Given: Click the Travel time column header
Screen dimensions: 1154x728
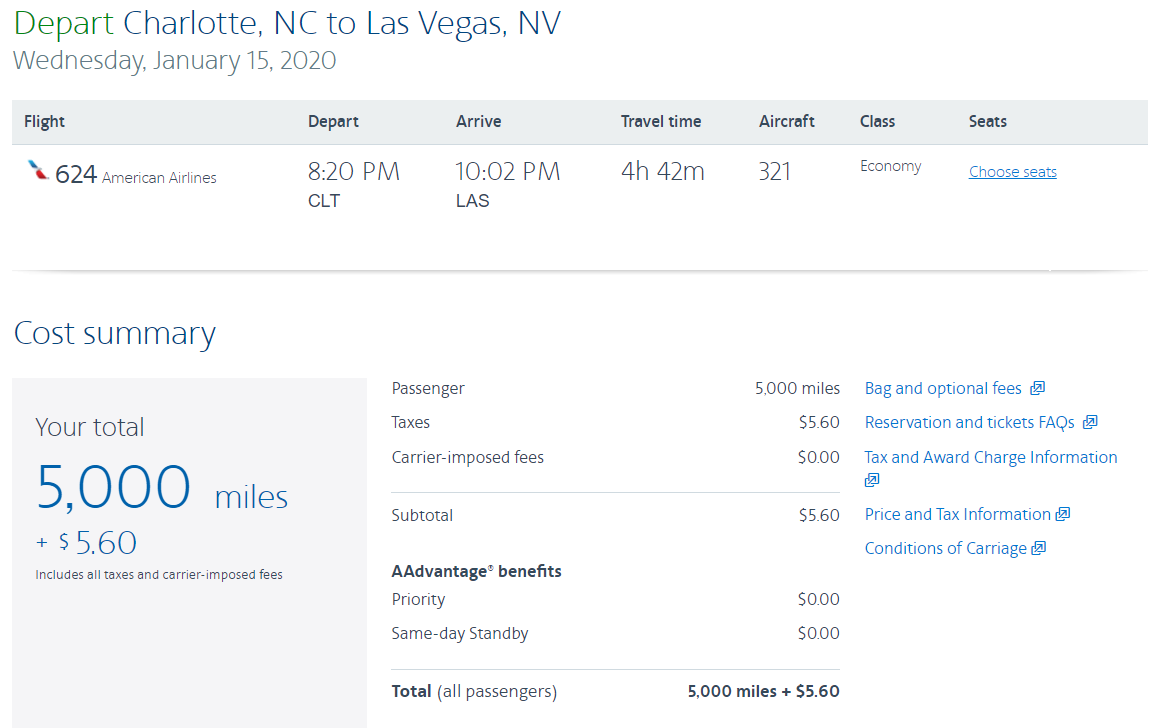Looking at the screenshot, I should pyautogui.click(x=661, y=121).
